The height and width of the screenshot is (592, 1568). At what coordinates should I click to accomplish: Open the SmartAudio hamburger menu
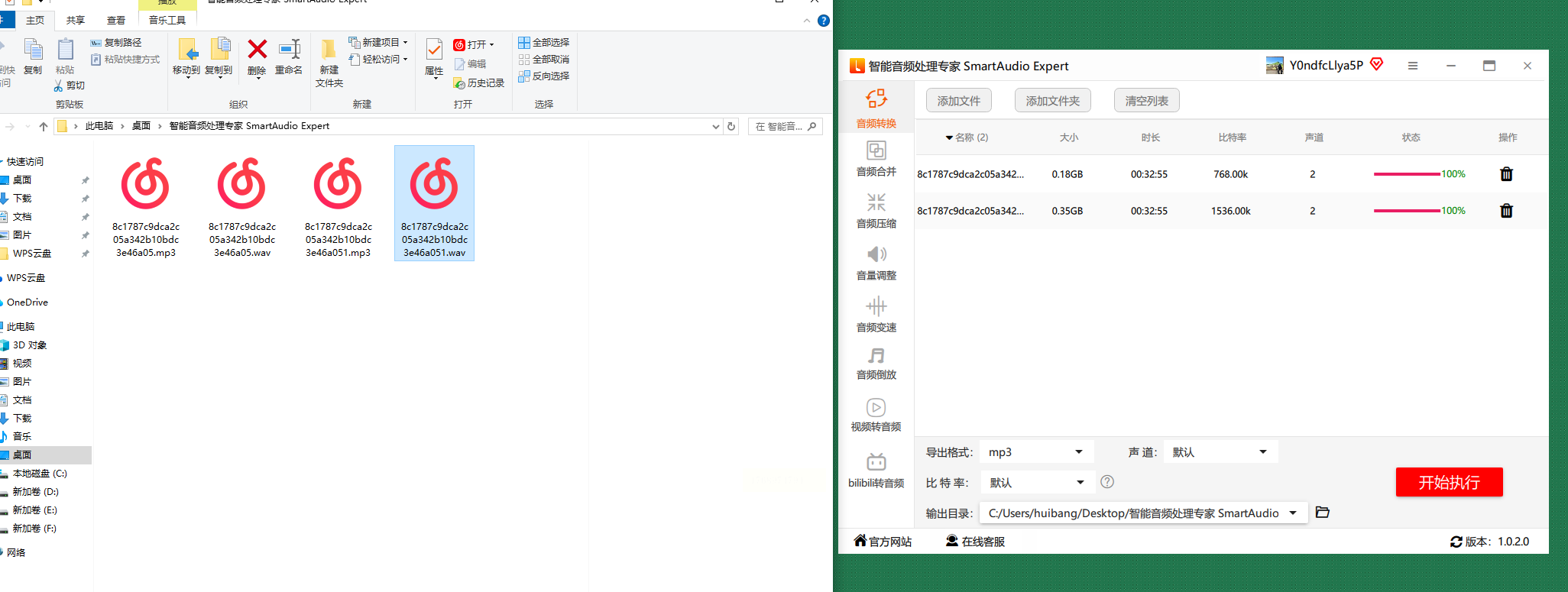[1413, 66]
